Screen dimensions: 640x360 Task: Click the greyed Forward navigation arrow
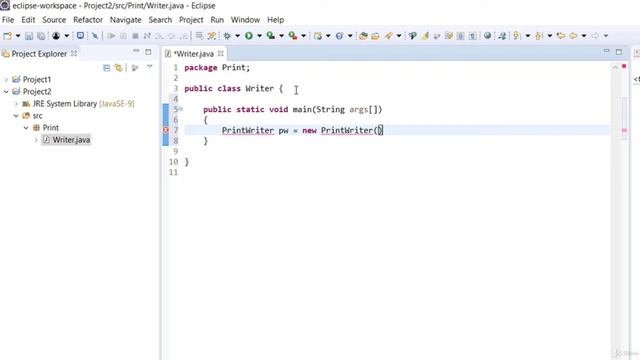pos(595,36)
